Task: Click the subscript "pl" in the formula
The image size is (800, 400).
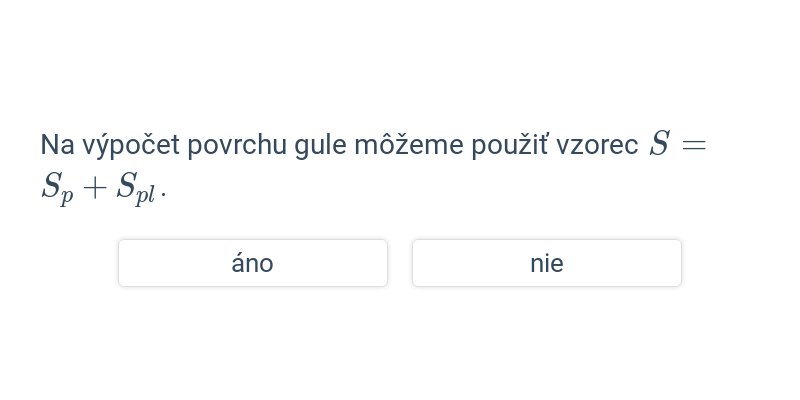Action: point(145,197)
